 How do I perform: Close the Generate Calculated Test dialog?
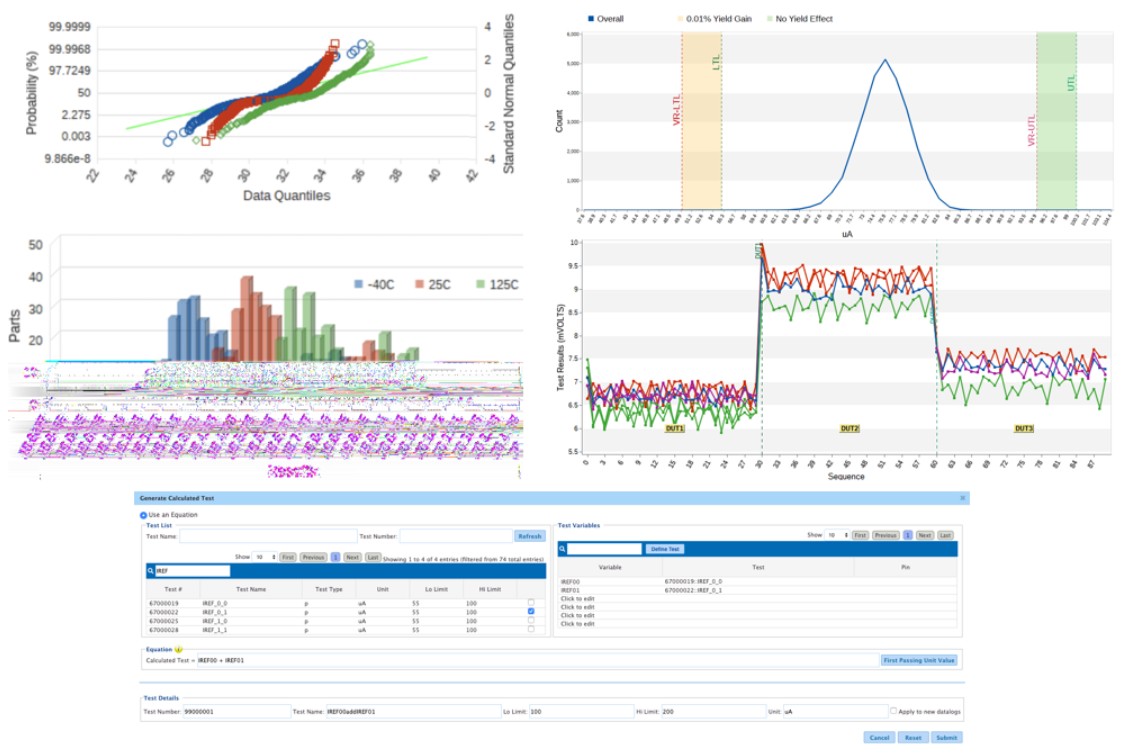click(x=963, y=497)
